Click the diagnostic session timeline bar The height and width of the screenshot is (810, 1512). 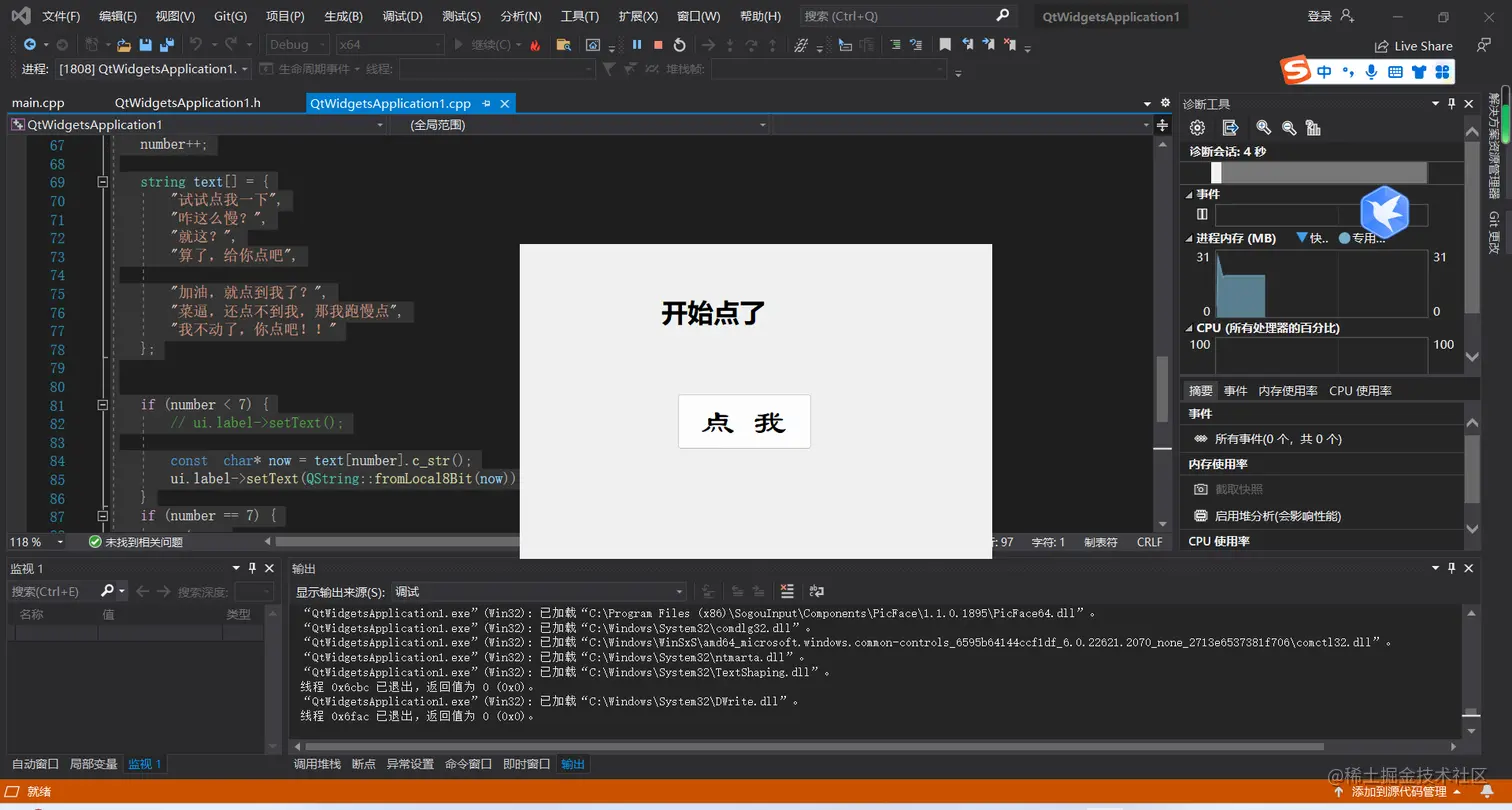coord(1319,172)
